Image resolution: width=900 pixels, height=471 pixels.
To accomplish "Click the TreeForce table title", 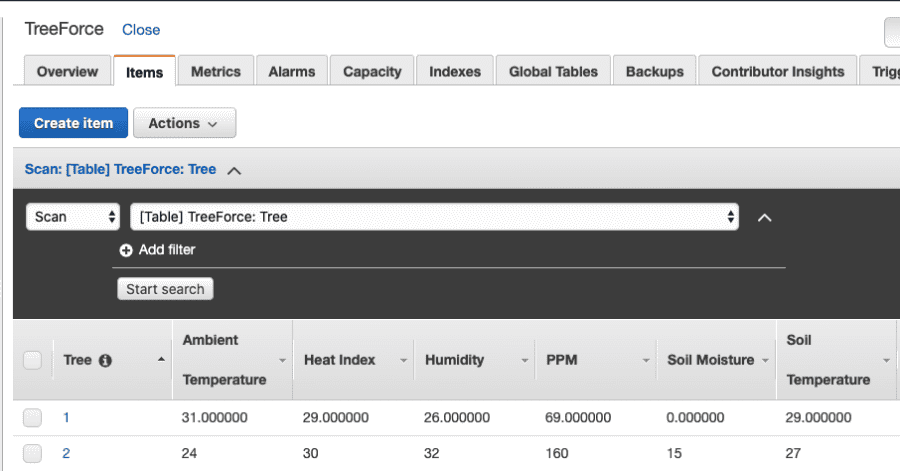I will click(x=64, y=29).
